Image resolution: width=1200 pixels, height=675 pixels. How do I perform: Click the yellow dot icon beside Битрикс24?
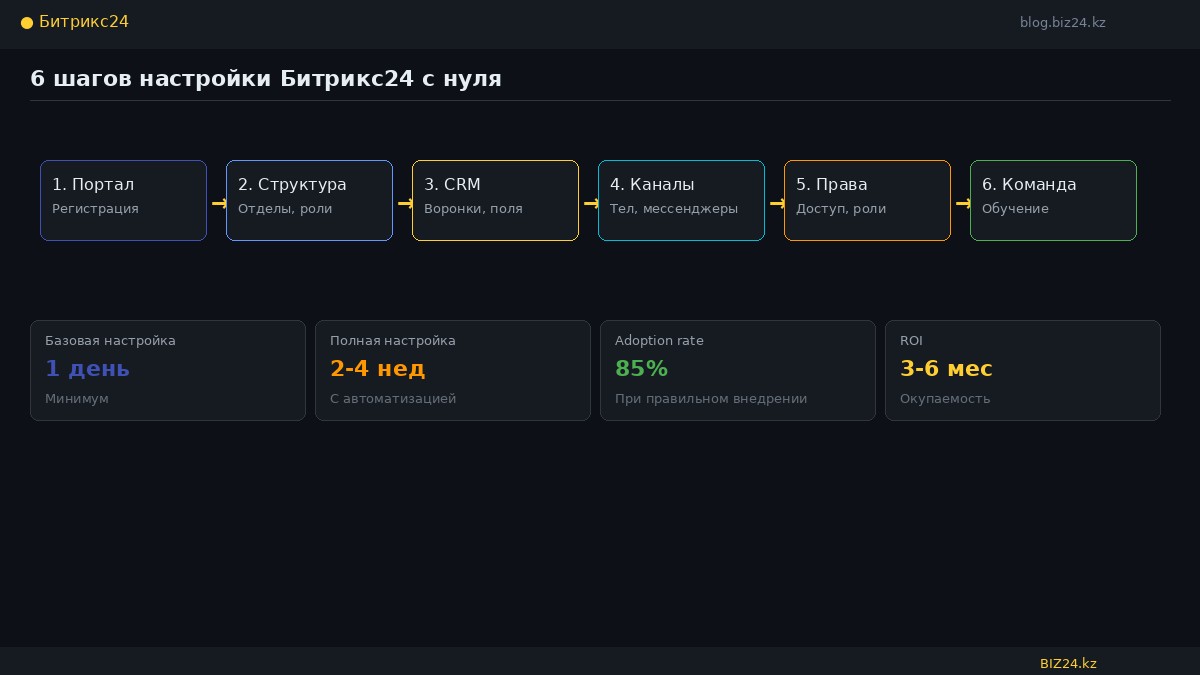(x=27, y=23)
